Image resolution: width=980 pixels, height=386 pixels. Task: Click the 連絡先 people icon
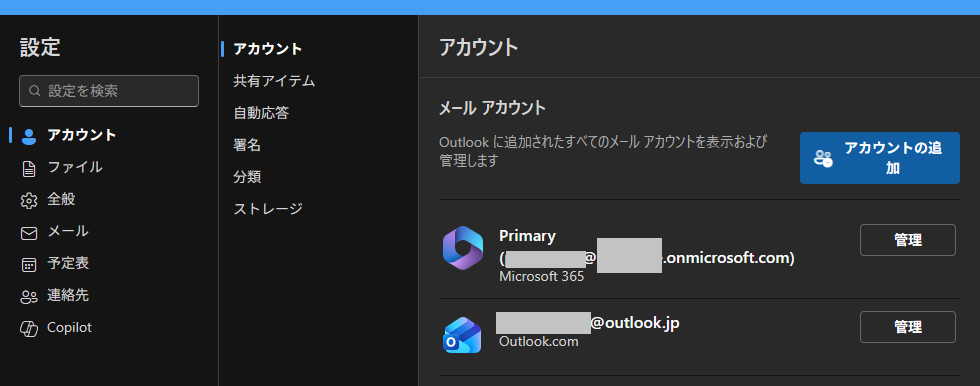click(x=29, y=296)
